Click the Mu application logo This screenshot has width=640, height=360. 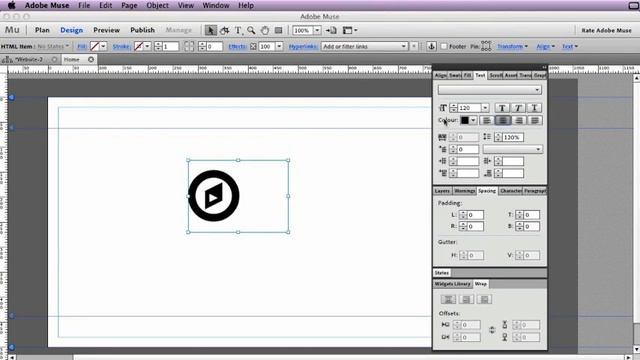(12, 30)
